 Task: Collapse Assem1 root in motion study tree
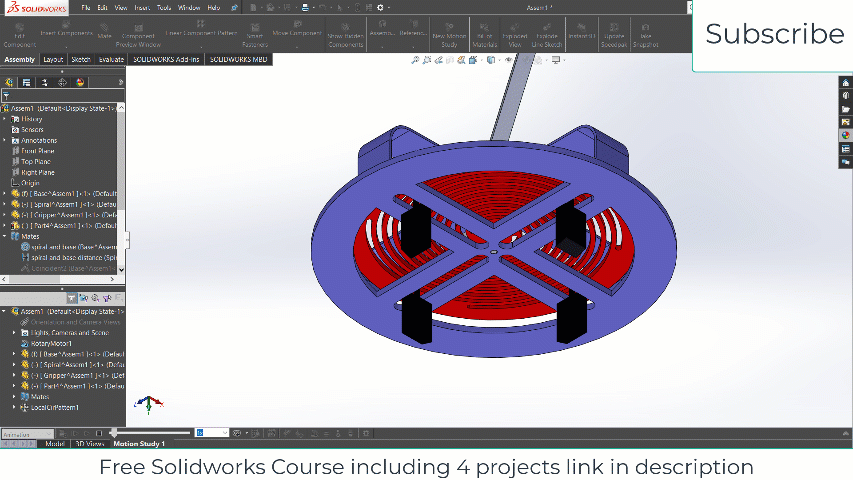coord(4,311)
